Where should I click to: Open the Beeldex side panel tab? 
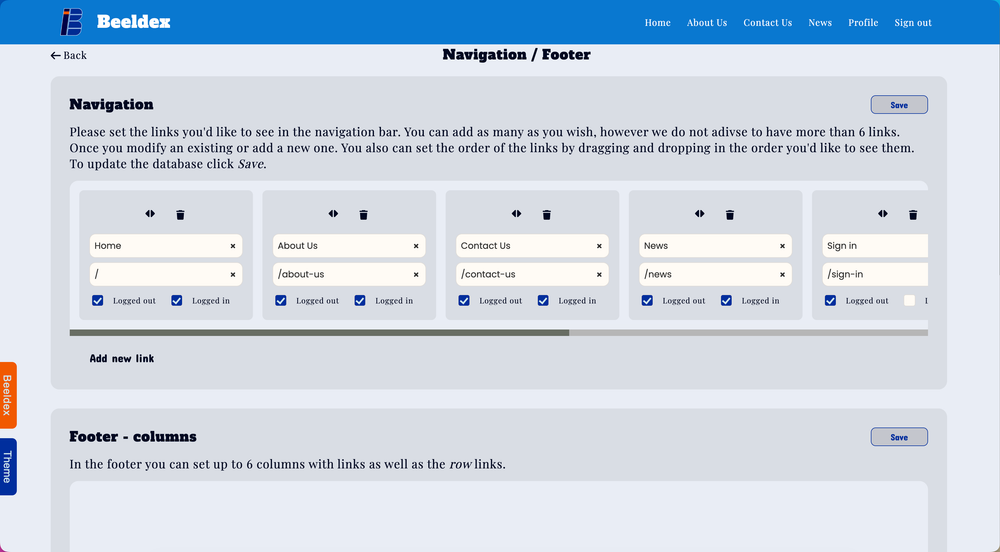(x=7, y=395)
